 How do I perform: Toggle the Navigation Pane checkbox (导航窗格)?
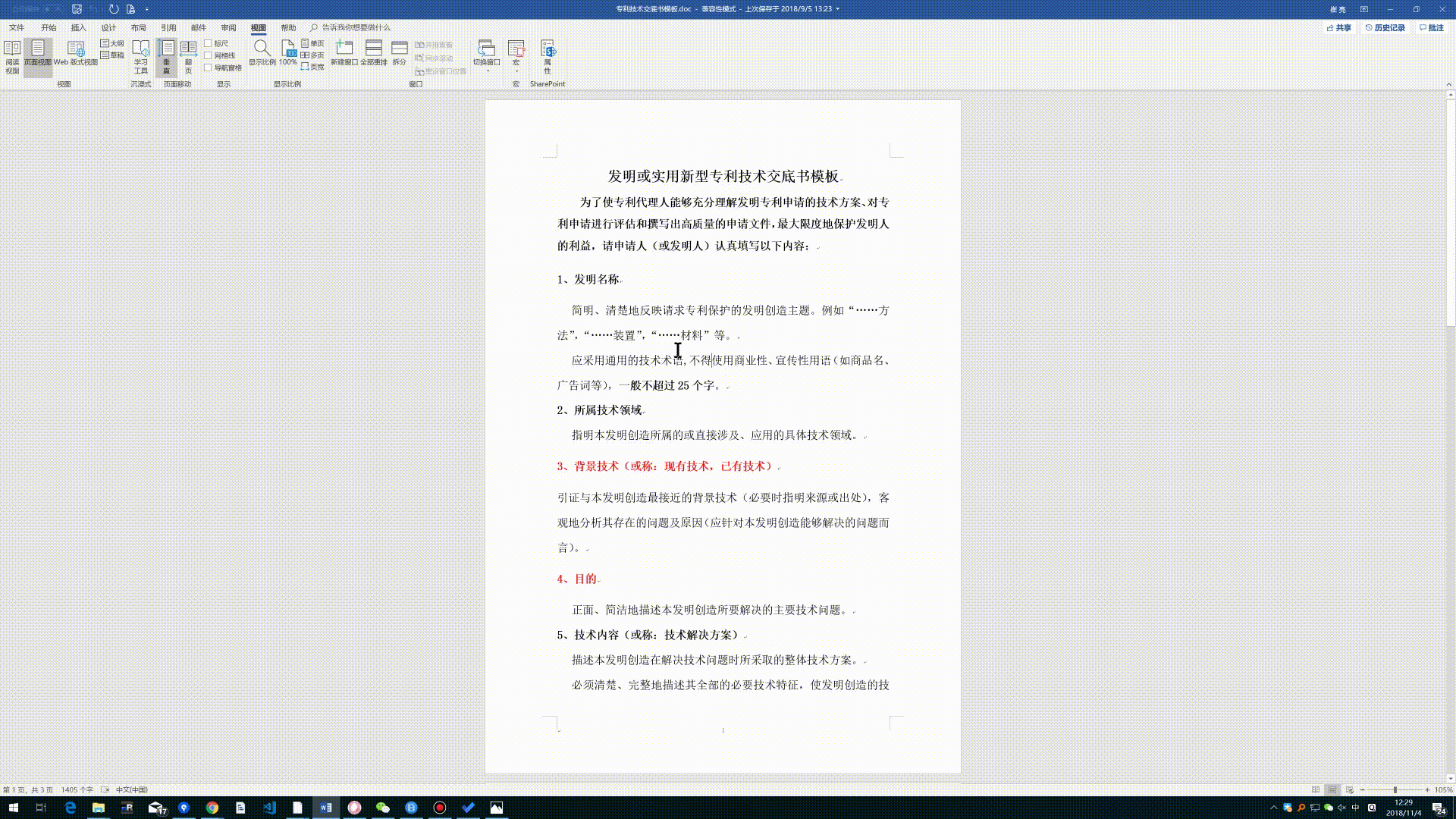click(208, 67)
